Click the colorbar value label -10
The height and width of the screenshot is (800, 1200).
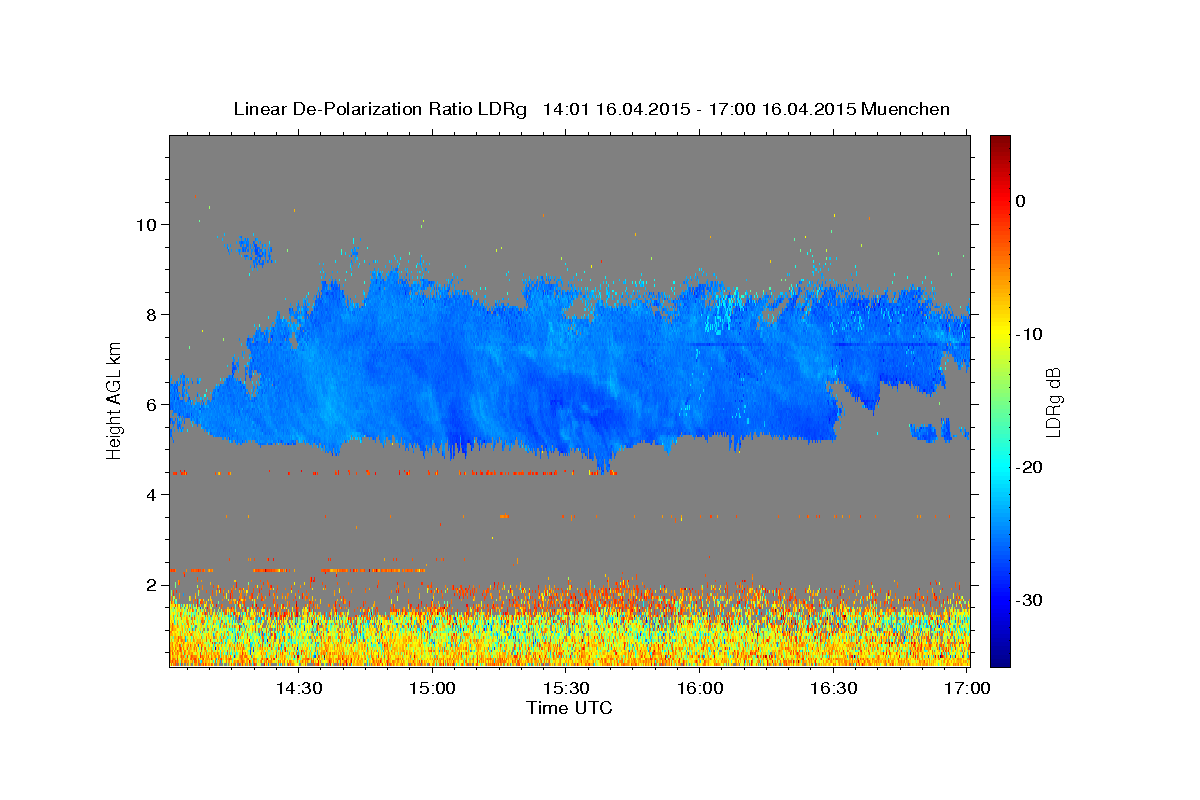(1030, 334)
